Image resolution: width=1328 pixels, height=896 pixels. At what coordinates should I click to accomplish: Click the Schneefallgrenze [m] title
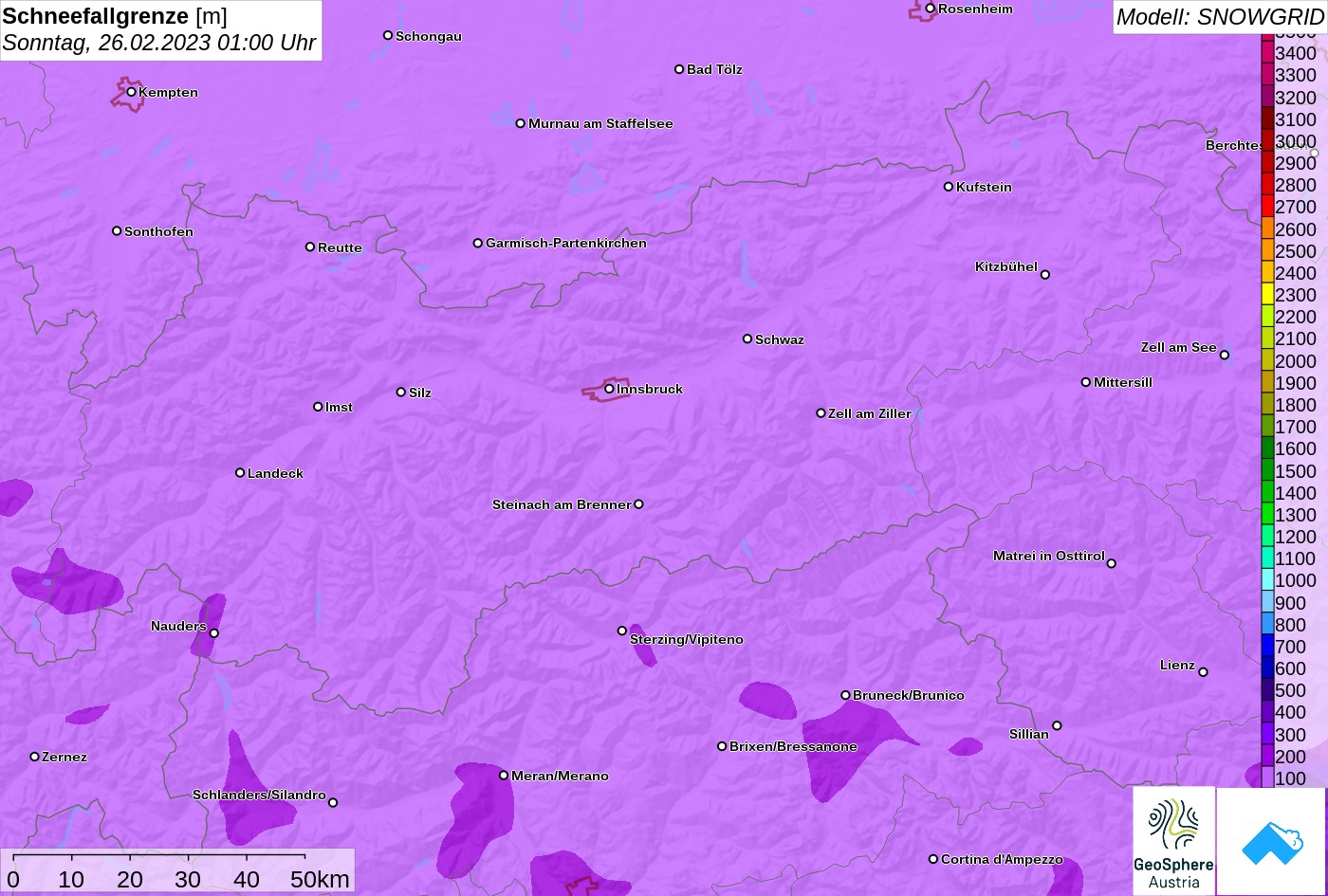point(115,16)
